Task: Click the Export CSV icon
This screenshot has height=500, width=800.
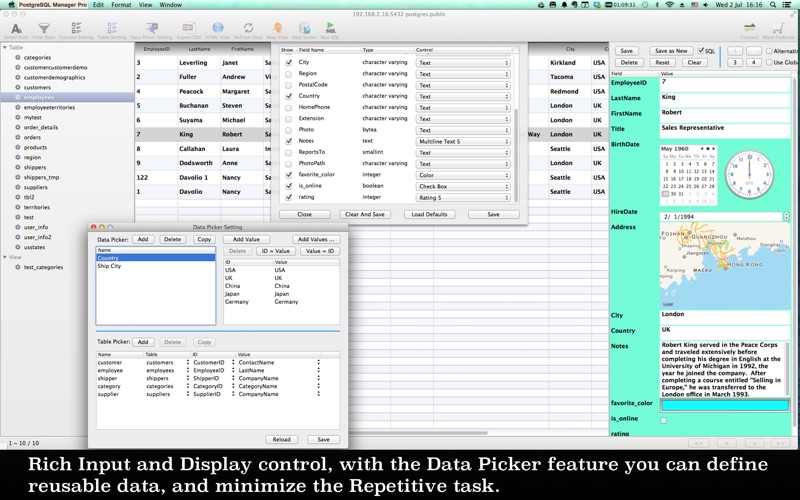Action: 188,28
